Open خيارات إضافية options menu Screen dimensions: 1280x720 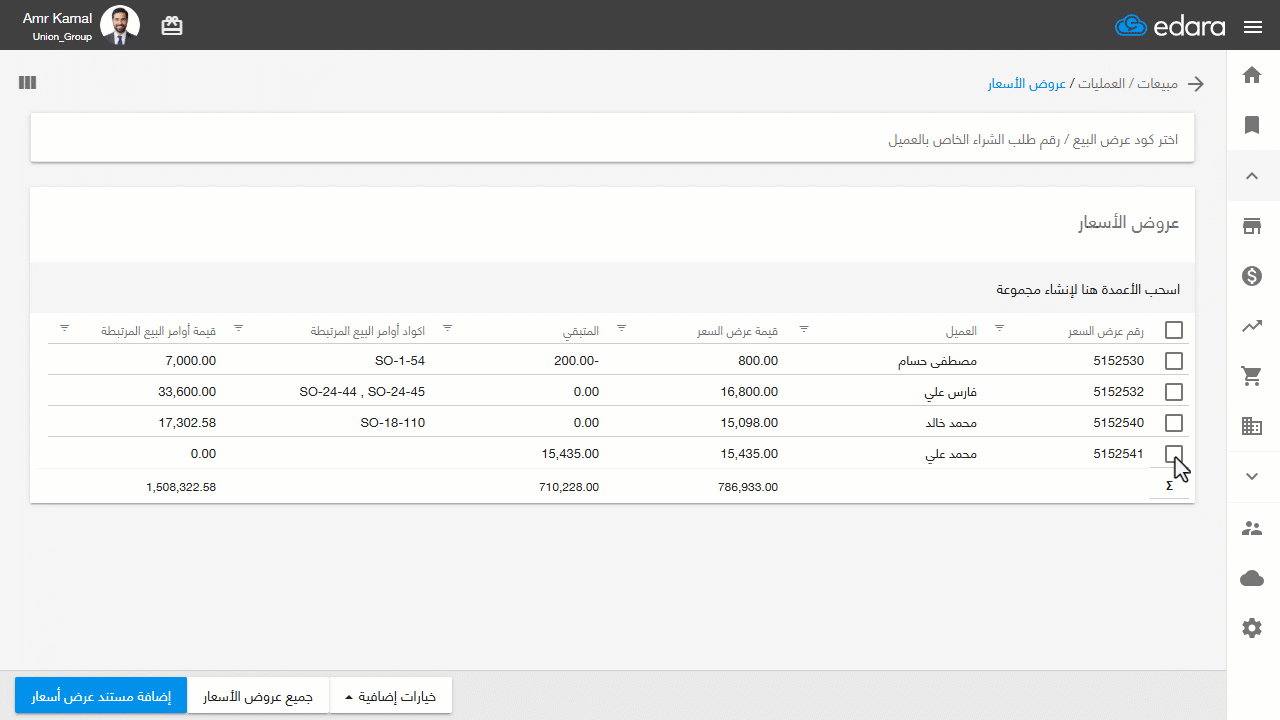coord(391,696)
